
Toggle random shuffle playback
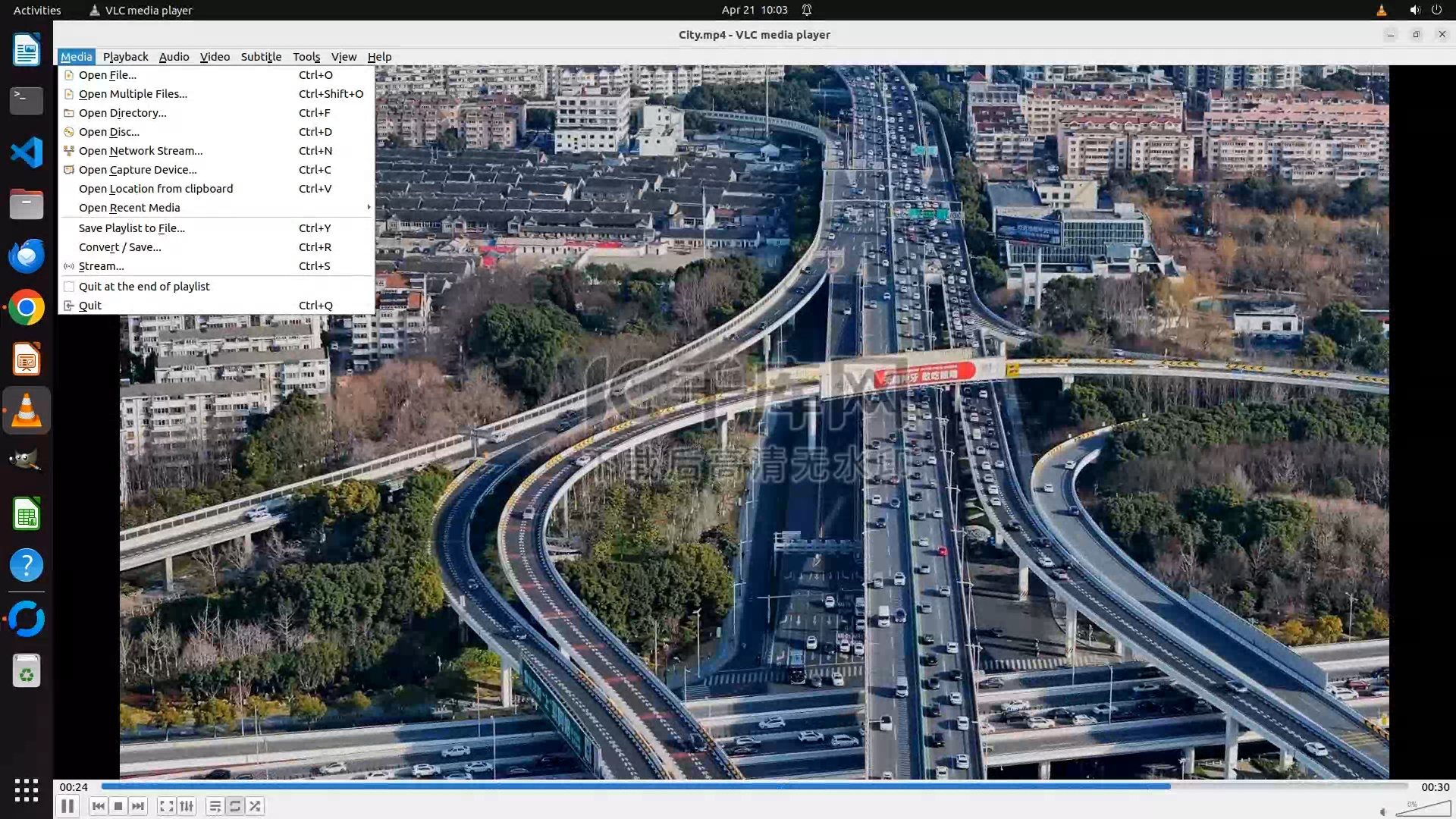255,806
